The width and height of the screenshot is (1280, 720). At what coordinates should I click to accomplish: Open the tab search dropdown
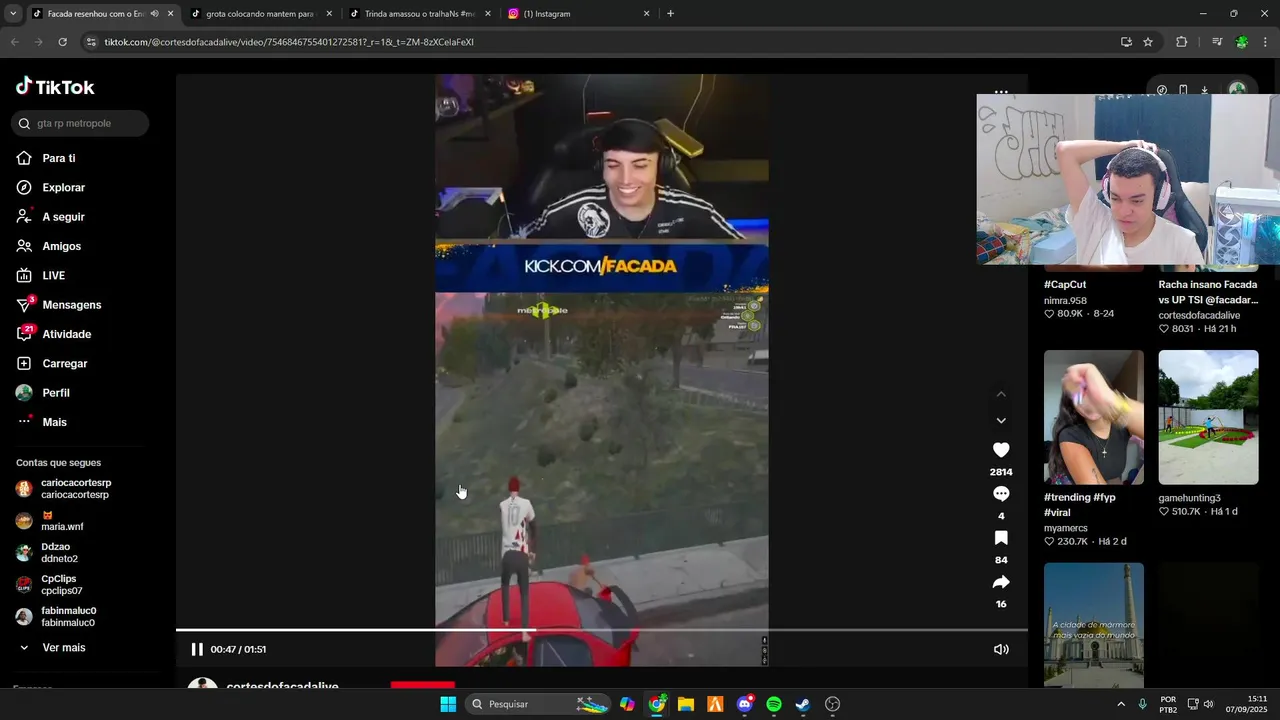[x=12, y=14]
